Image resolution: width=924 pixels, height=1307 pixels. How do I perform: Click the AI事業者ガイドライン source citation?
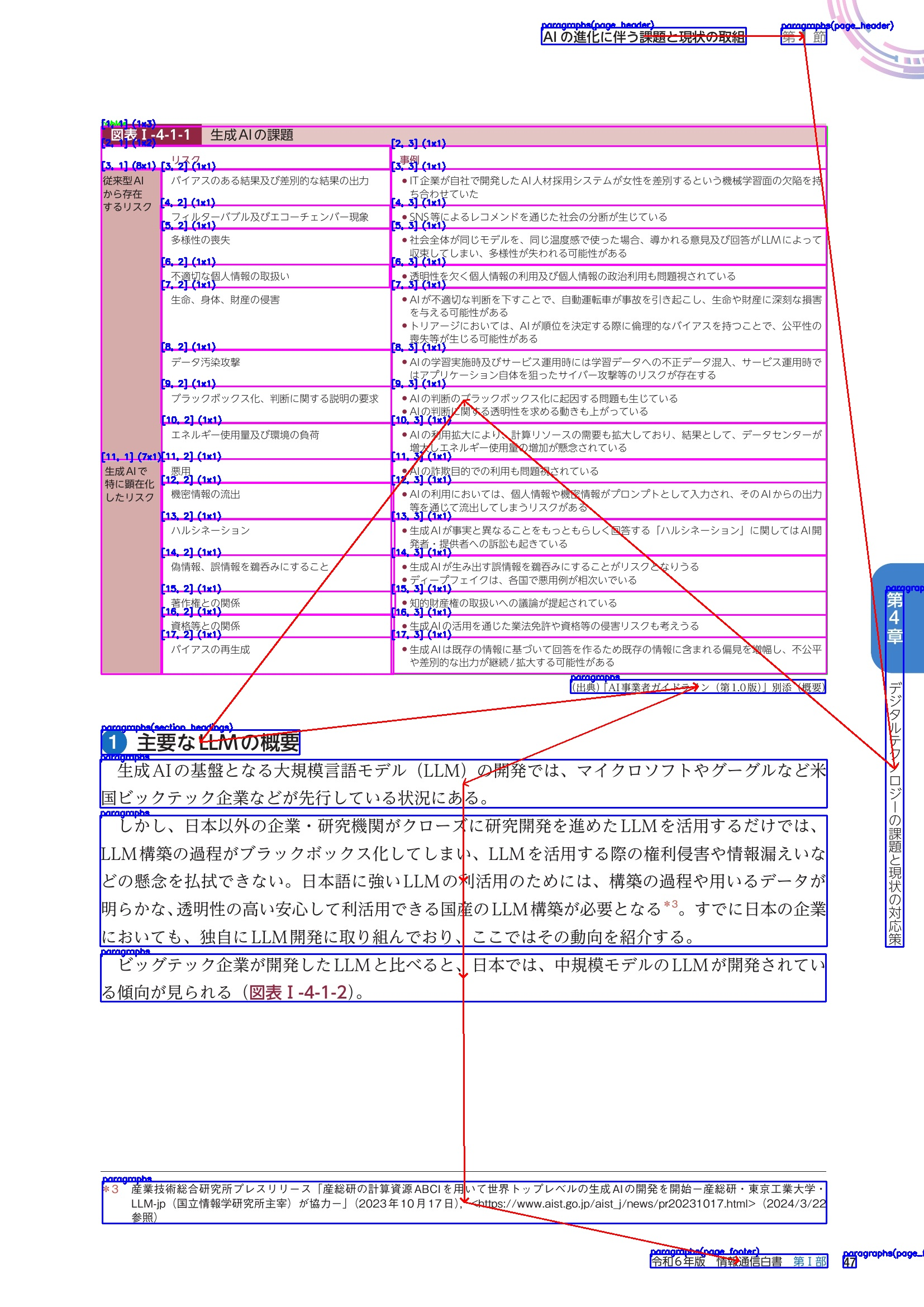click(698, 687)
